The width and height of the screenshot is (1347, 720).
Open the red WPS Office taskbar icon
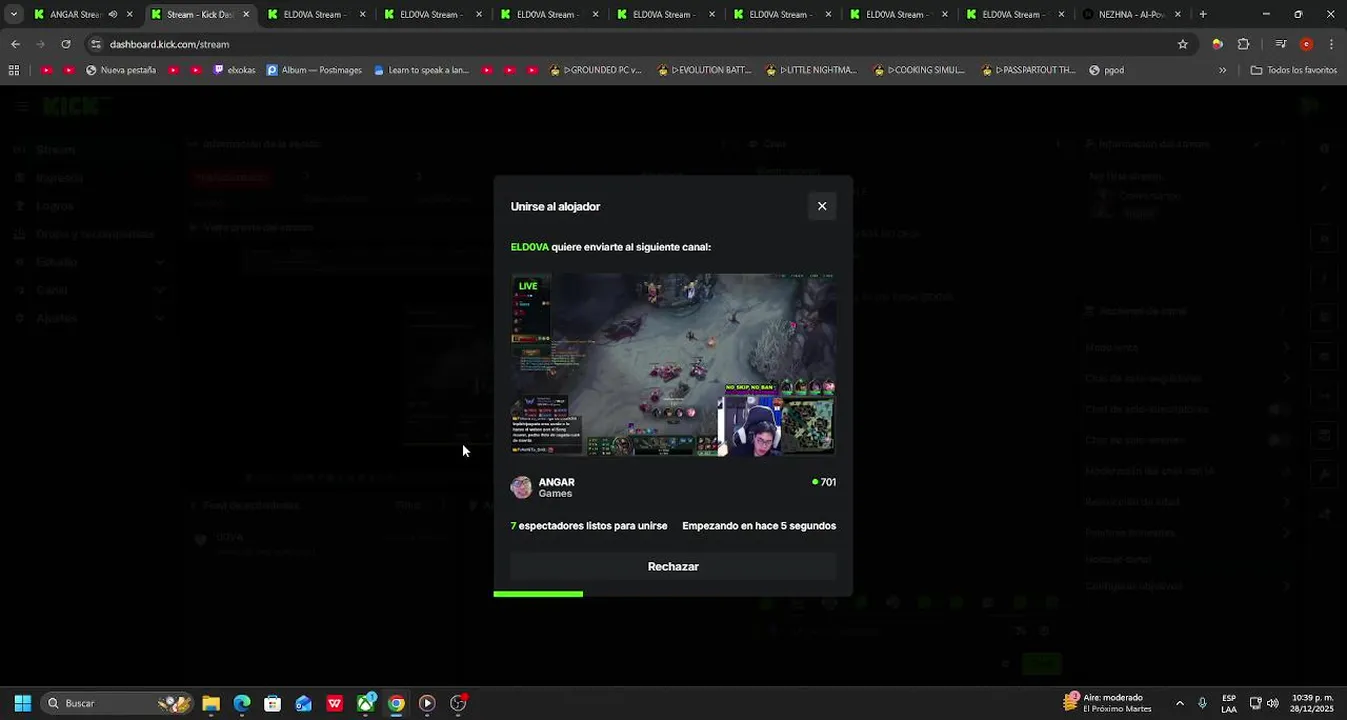click(x=334, y=703)
